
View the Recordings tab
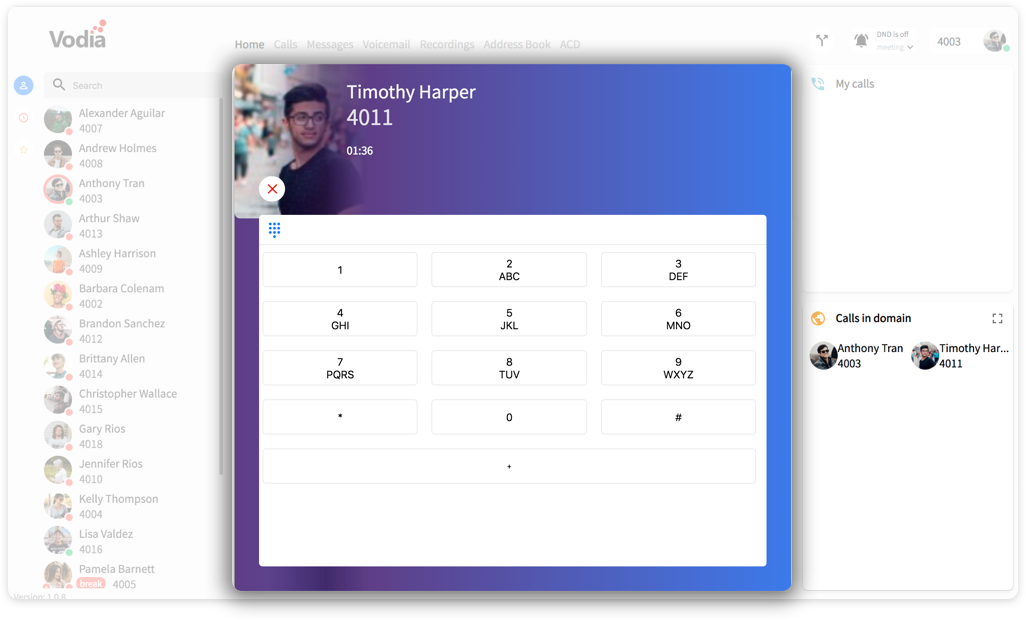pos(447,44)
